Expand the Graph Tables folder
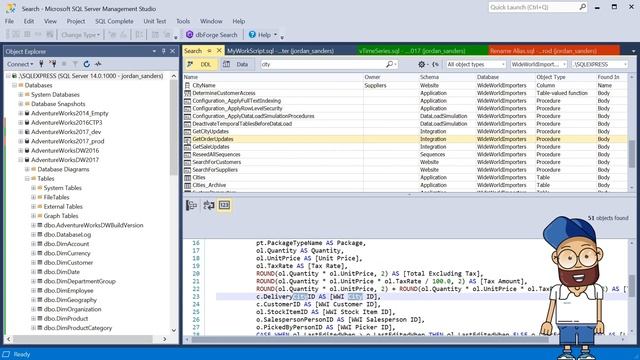Image resolution: width=640 pixels, height=360 pixels. [x=33, y=216]
